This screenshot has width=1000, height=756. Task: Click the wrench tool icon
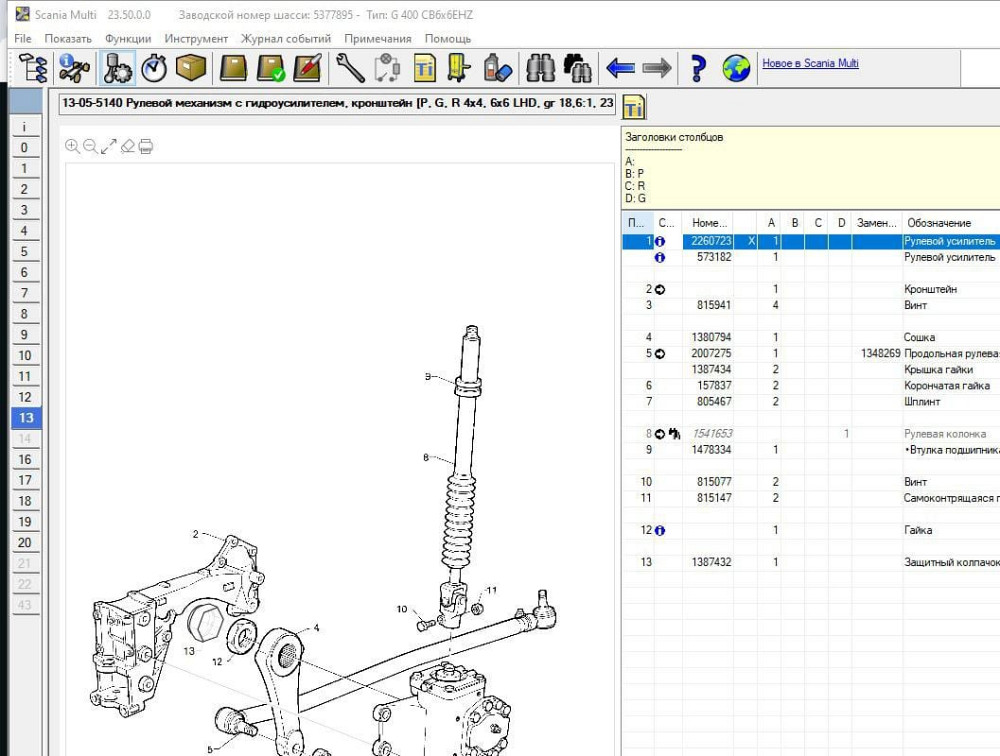[x=350, y=68]
